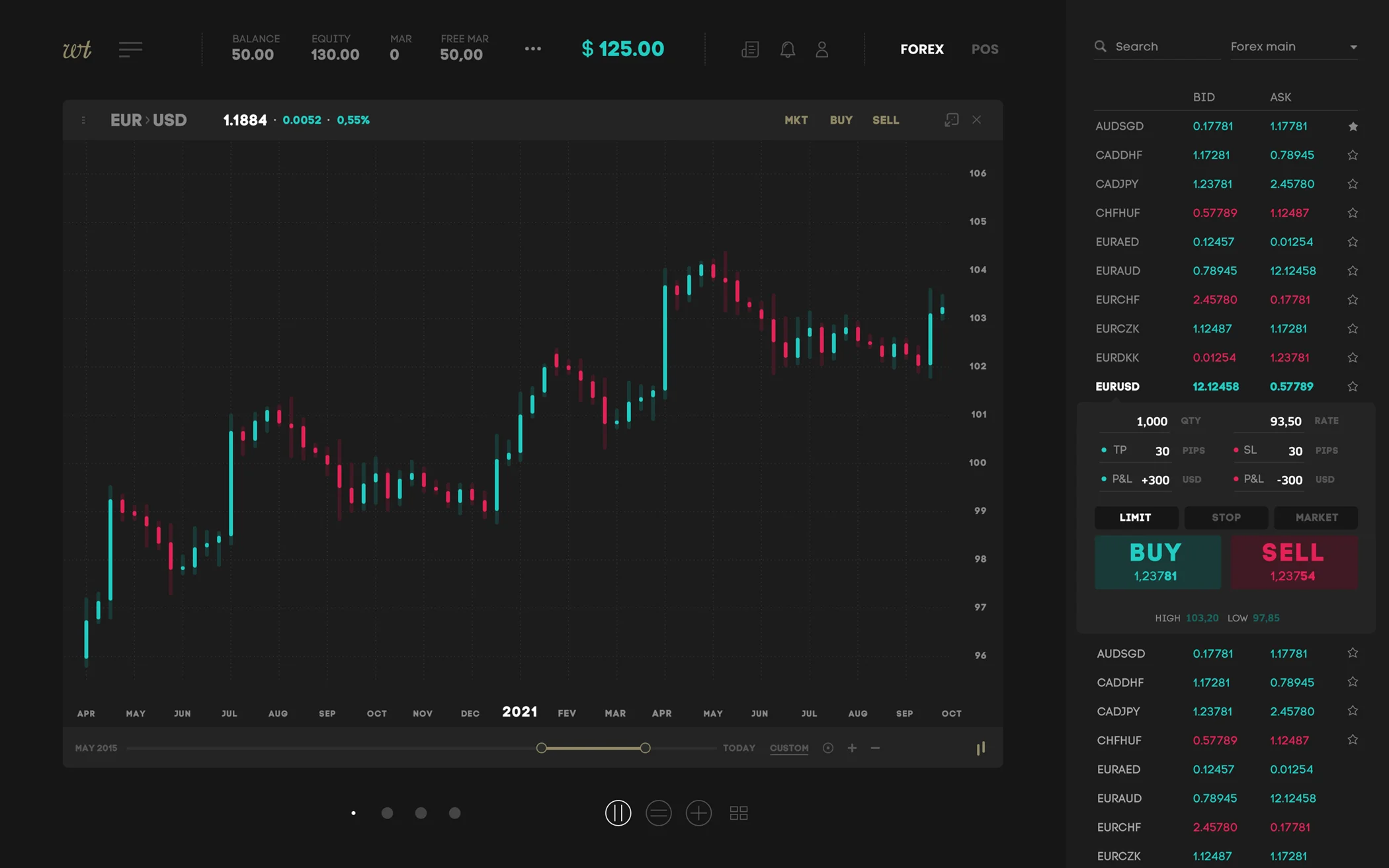Select the horizontal split layout icon
The height and width of the screenshot is (868, 1389).
coord(658,813)
